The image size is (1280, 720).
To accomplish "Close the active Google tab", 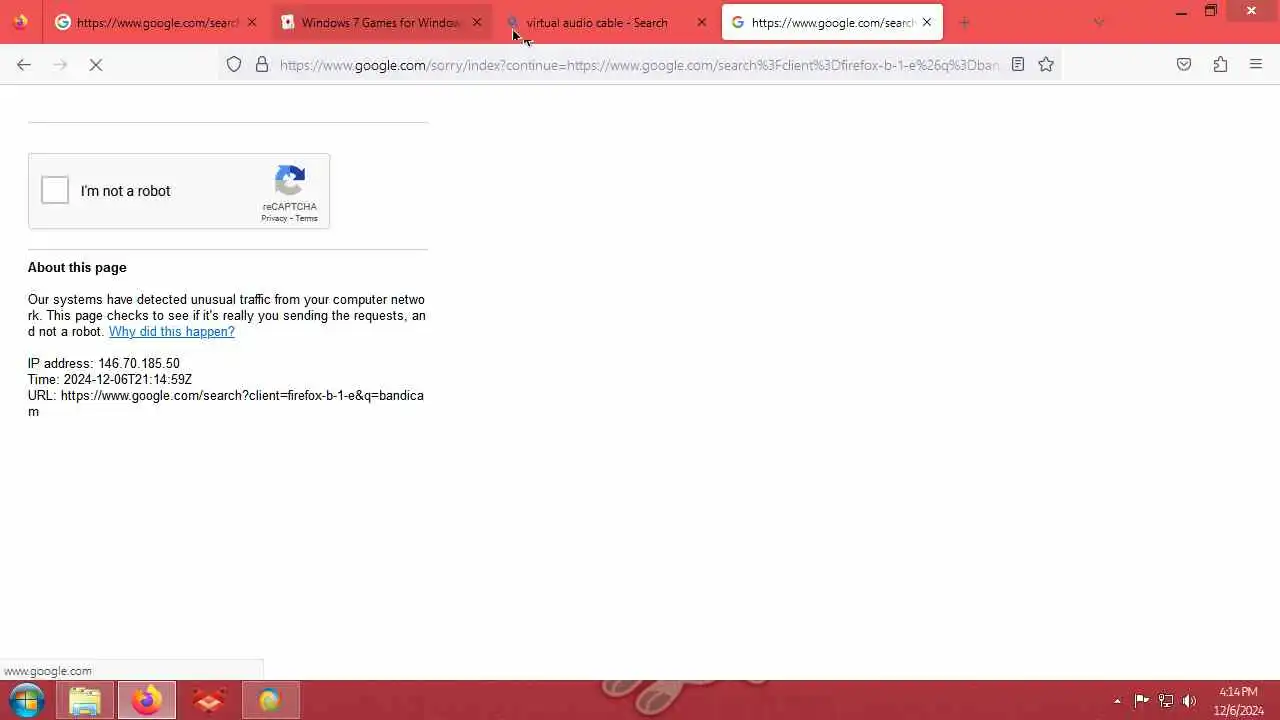I will click(927, 22).
